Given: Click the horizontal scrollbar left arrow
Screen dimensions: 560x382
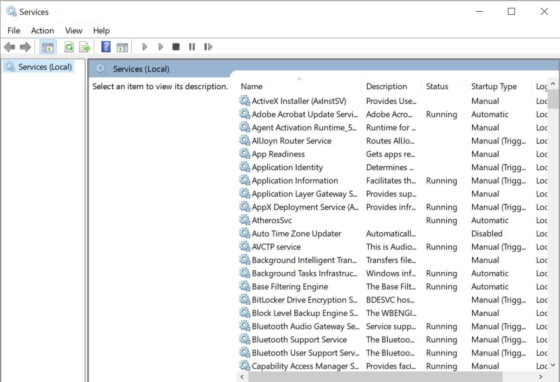Looking at the screenshot, I should [242, 377].
